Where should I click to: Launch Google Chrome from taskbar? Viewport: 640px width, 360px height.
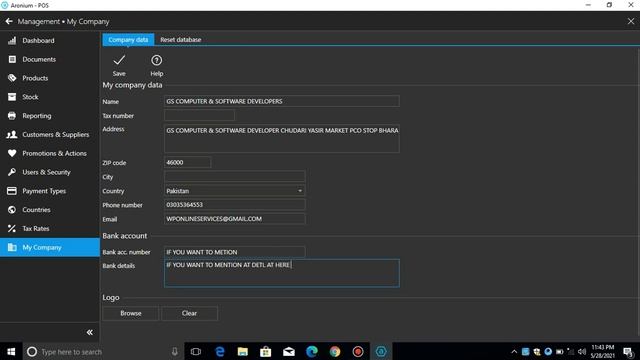click(335, 351)
